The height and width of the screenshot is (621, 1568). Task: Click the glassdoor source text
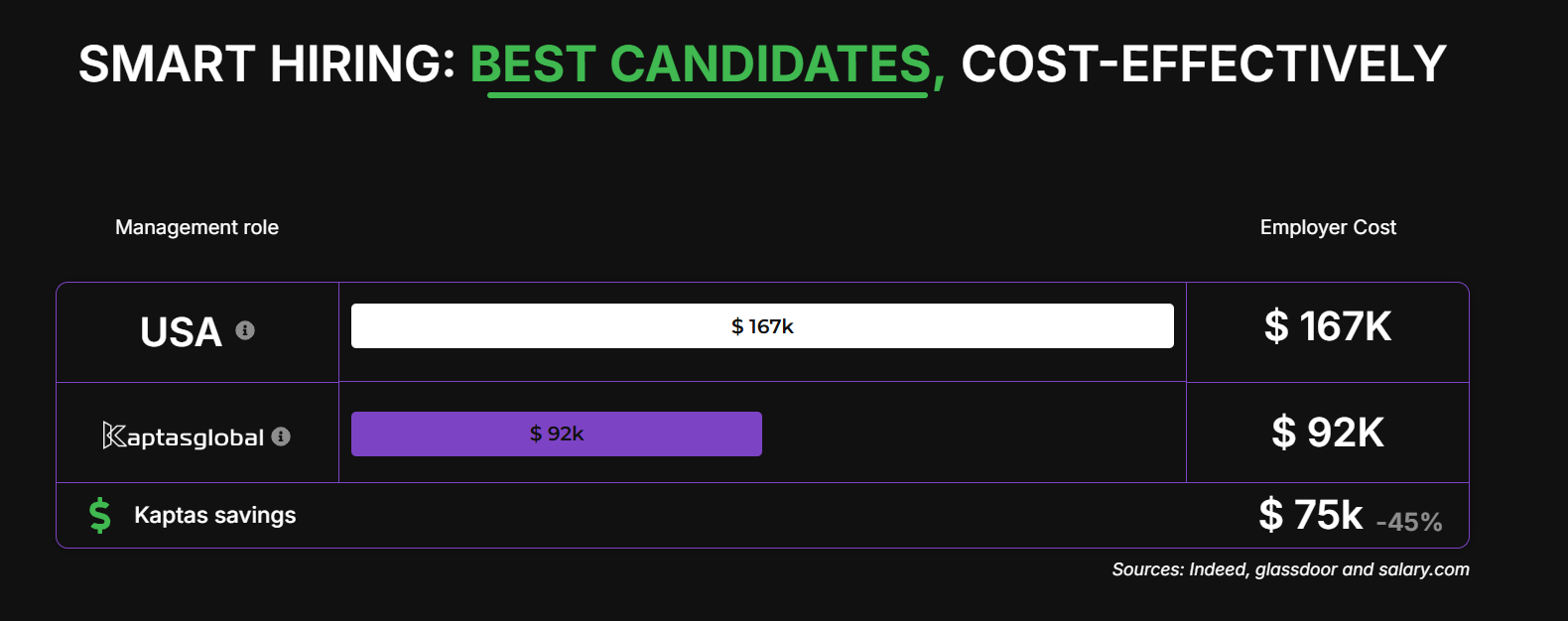[1296, 569]
